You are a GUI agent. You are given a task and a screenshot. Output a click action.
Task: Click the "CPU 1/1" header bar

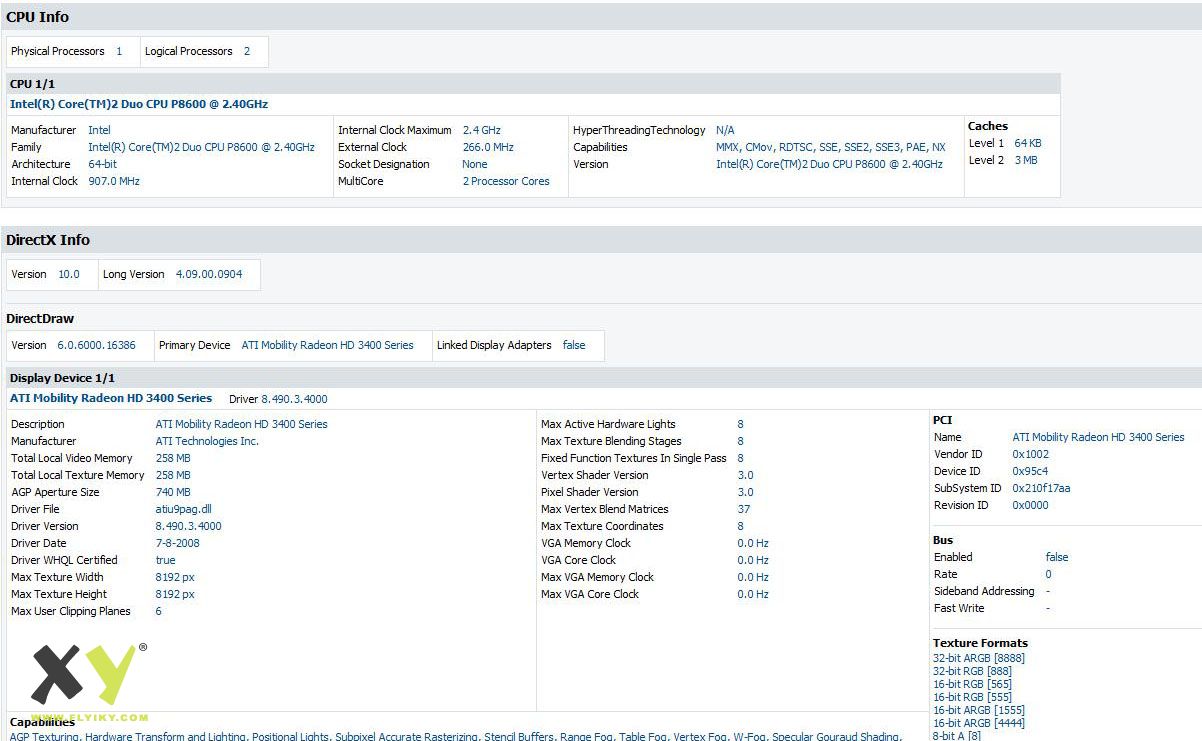coord(533,84)
